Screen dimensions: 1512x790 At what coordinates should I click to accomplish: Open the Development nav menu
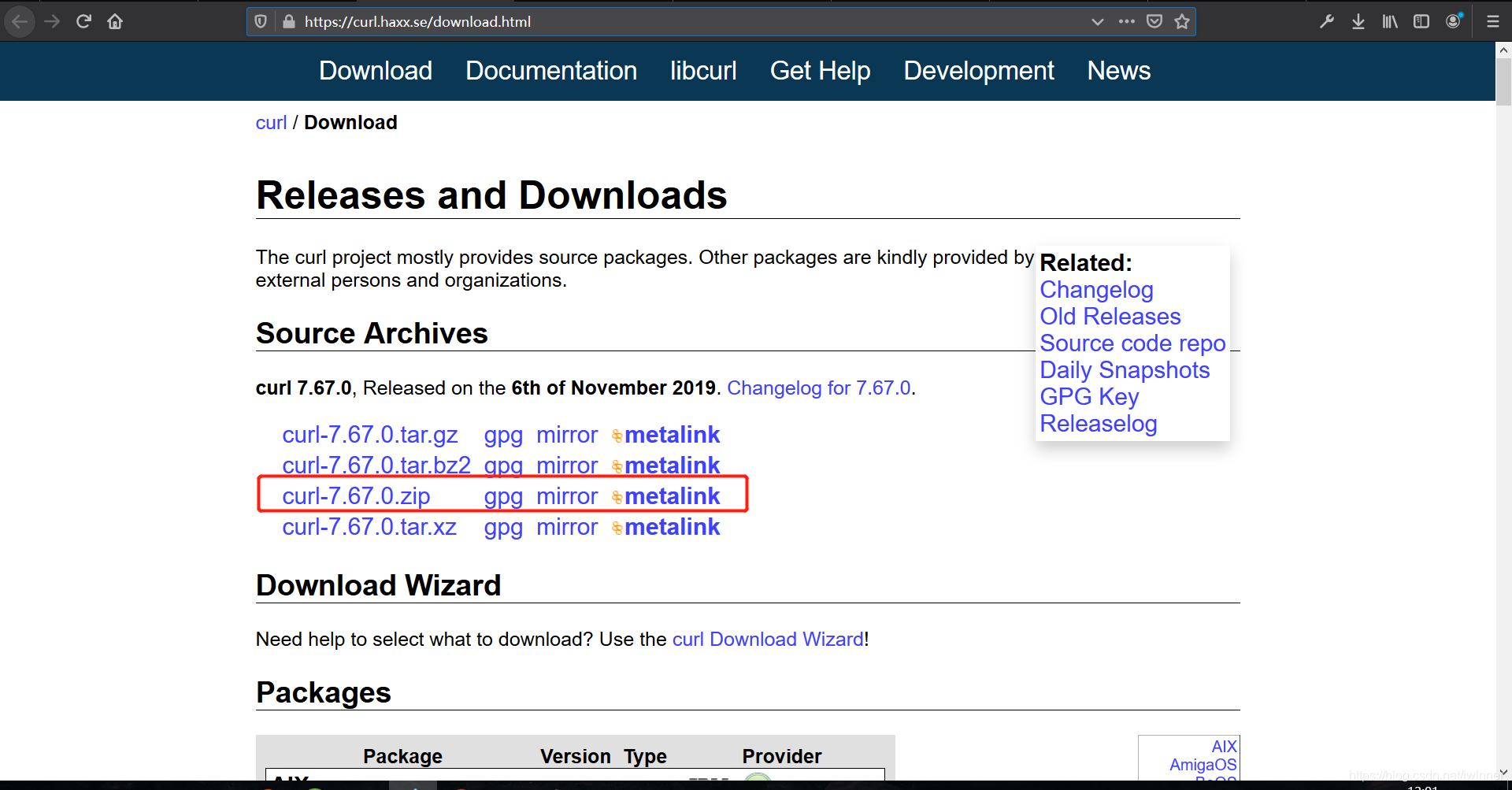[x=979, y=71]
